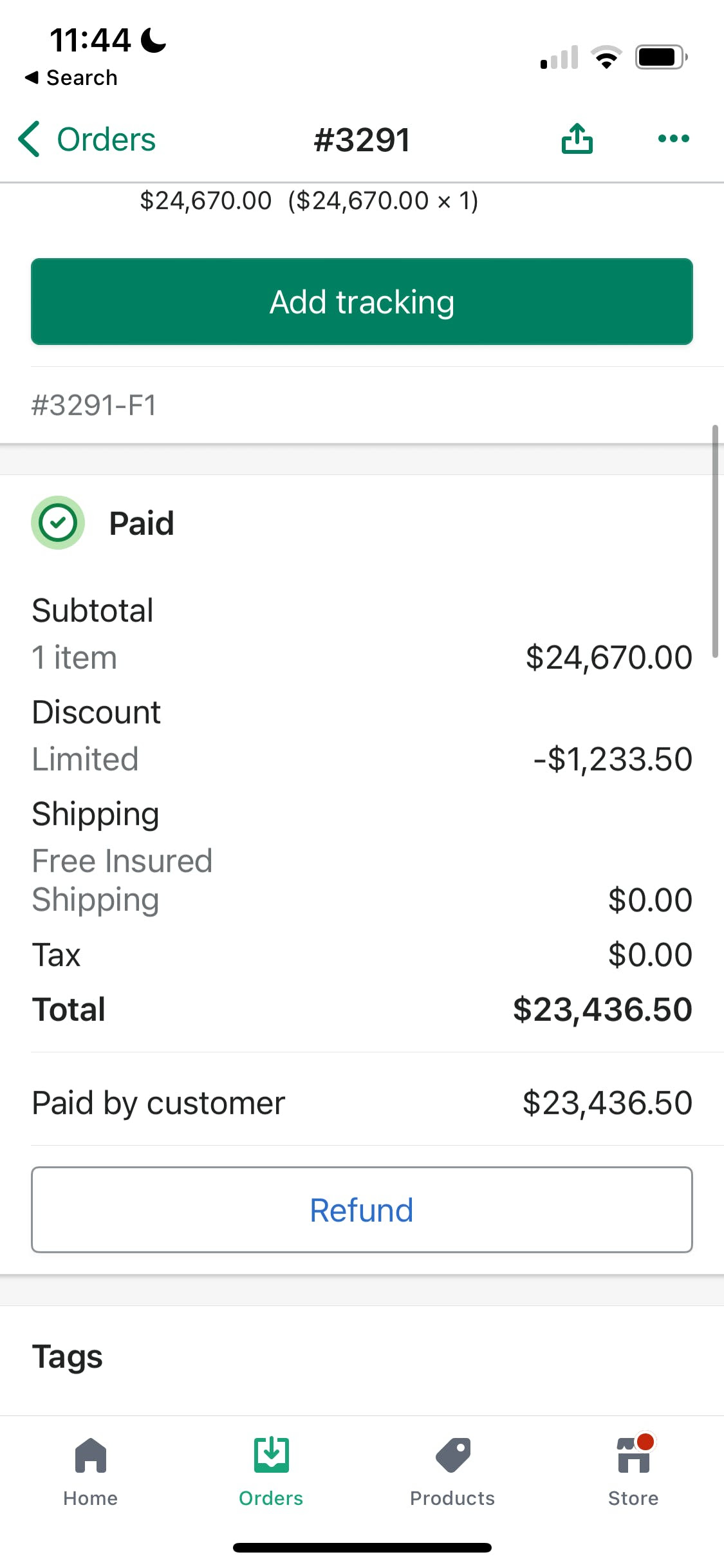This screenshot has height=1568, width=724.
Task: Tap the Total amount $23,436.50
Action: tap(602, 1009)
